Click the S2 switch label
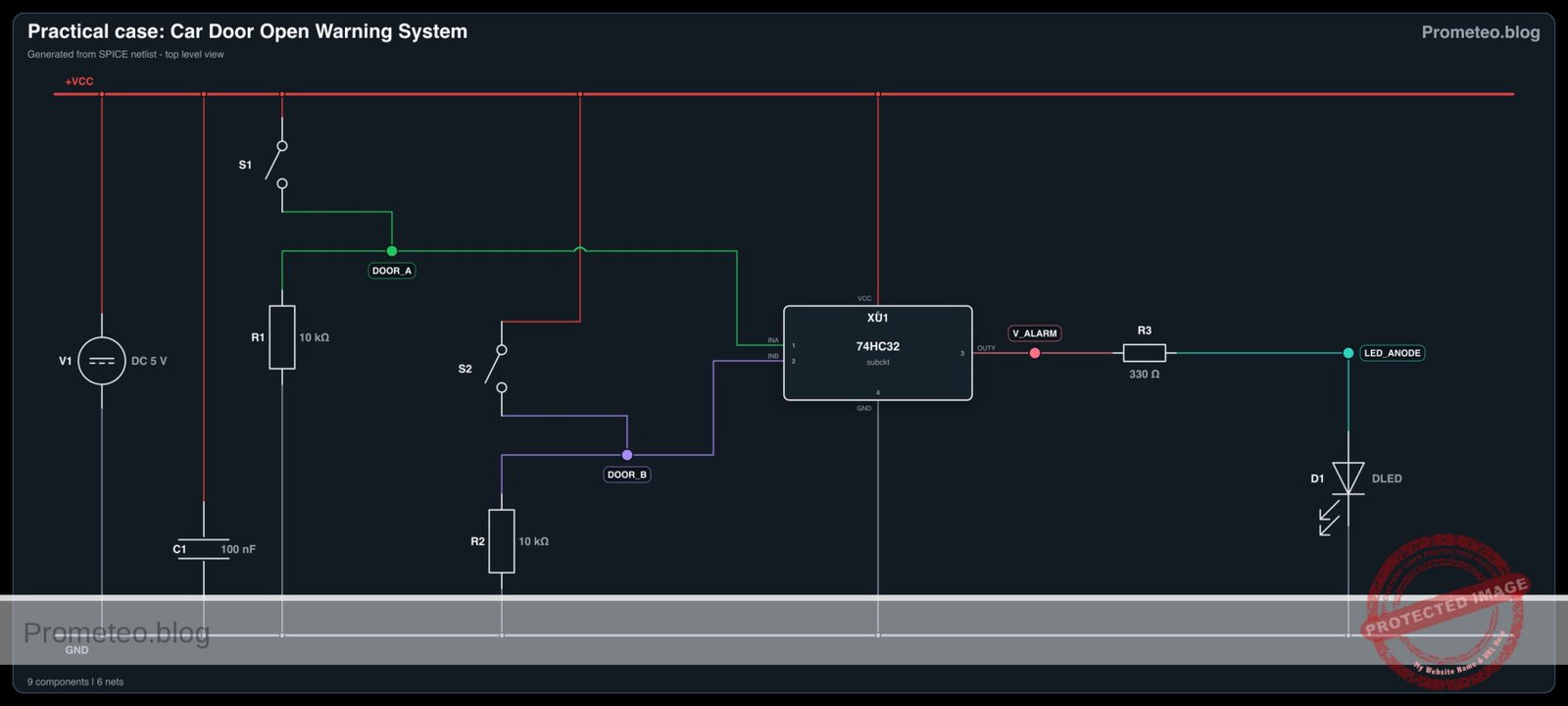The width and height of the screenshot is (1568, 706). pyautogui.click(x=465, y=369)
